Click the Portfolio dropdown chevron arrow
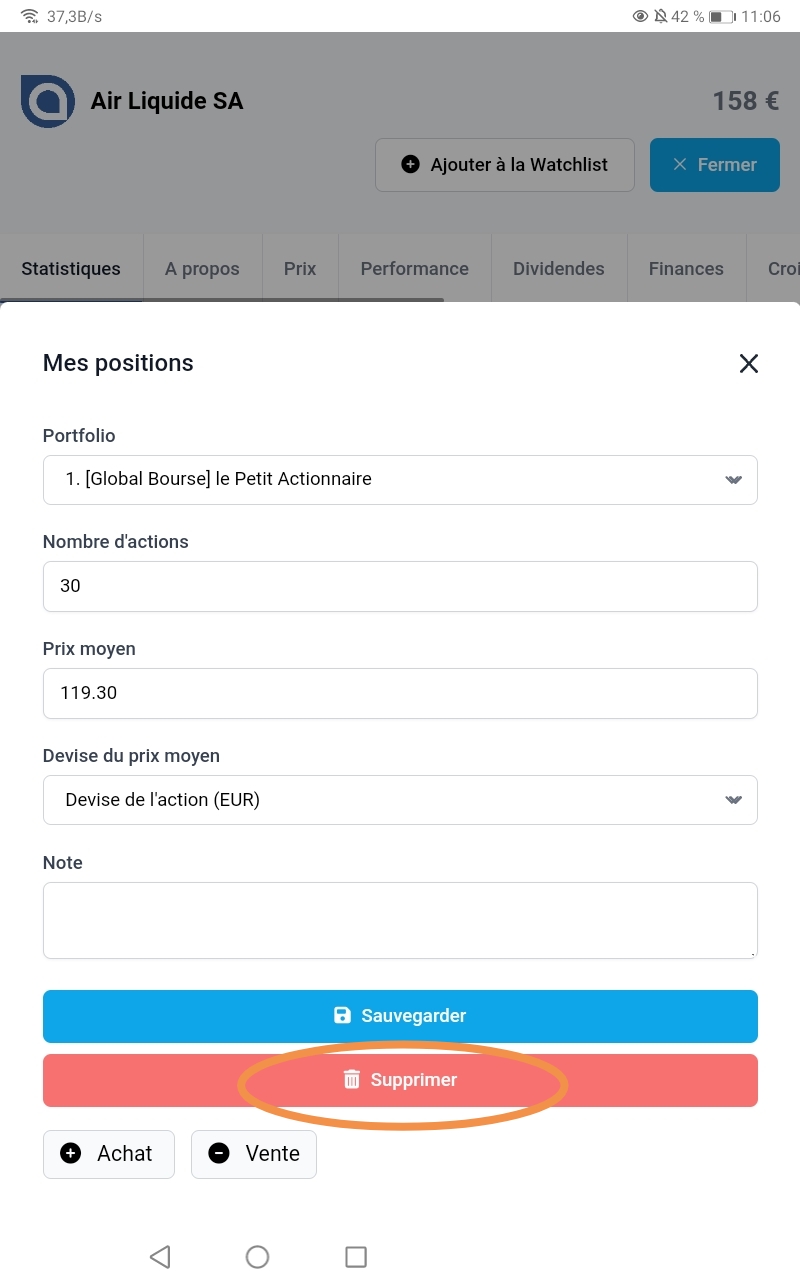 coord(734,480)
